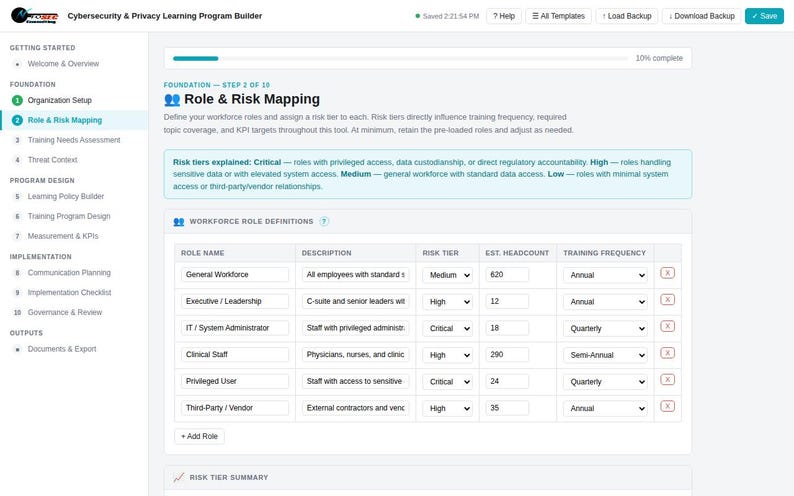This screenshot has width=794, height=496.
Task: Add a new role
Action: [200, 436]
